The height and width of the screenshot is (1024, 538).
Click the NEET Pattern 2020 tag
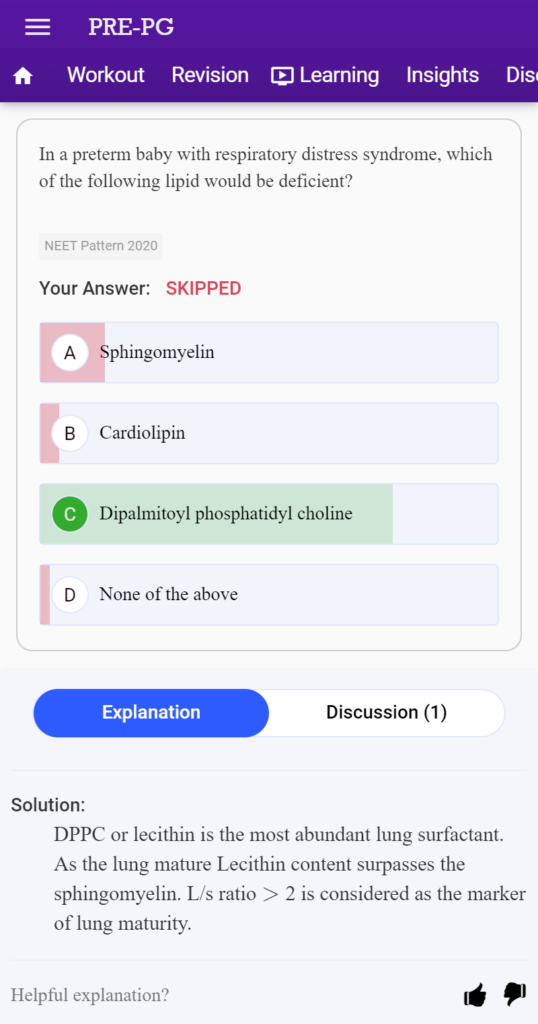101,246
